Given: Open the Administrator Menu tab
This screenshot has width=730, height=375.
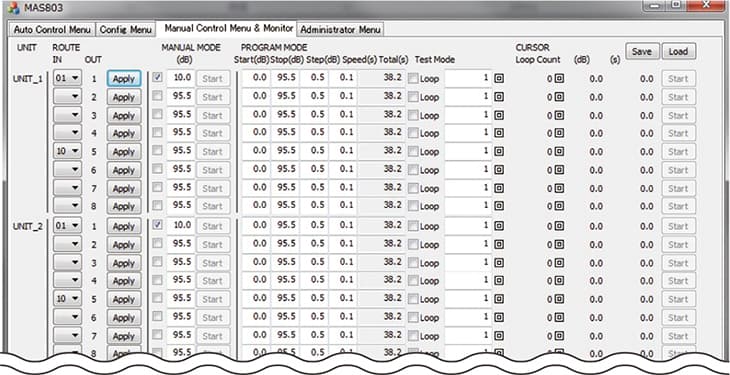Looking at the screenshot, I should 340,29.
